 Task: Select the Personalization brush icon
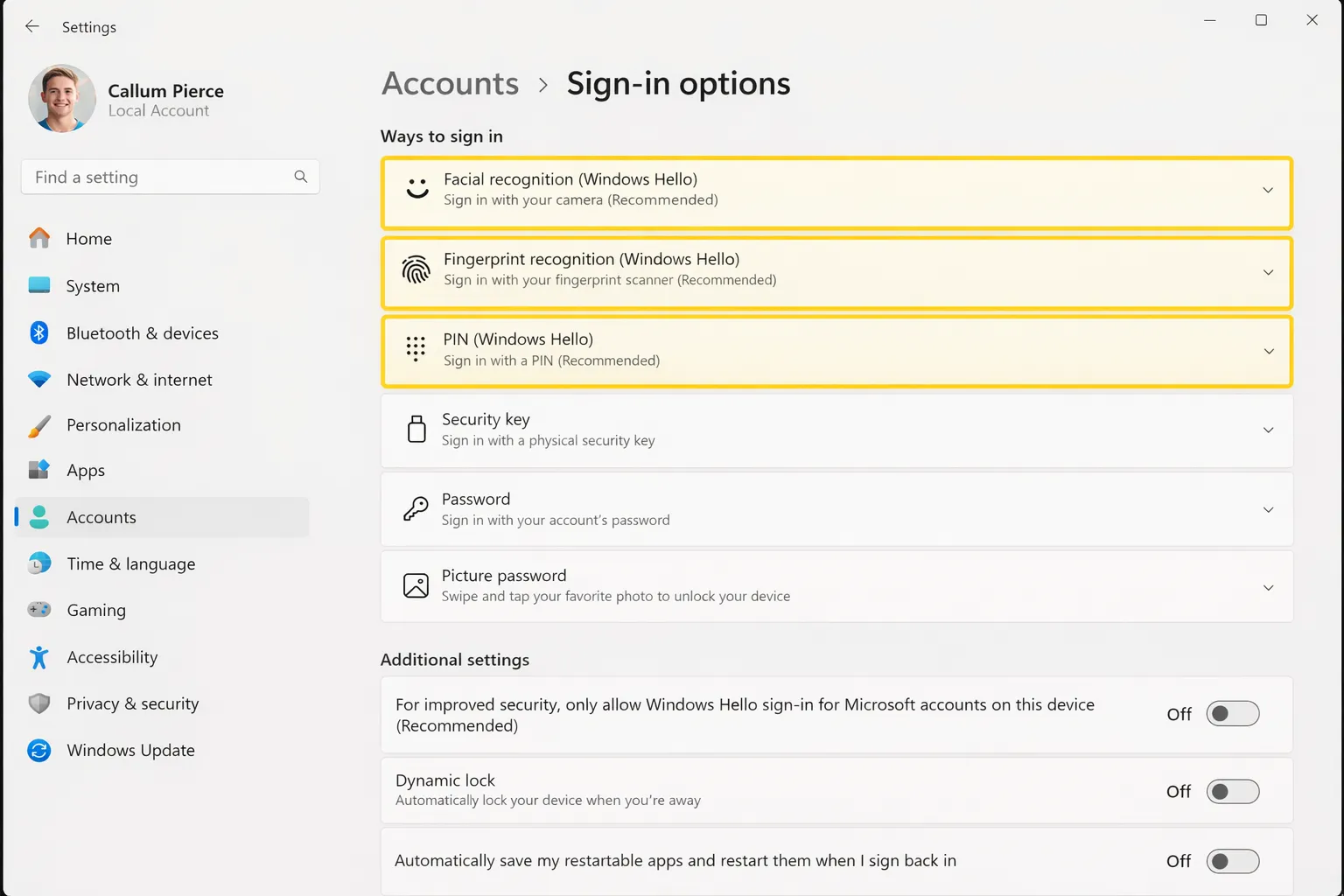39,425
